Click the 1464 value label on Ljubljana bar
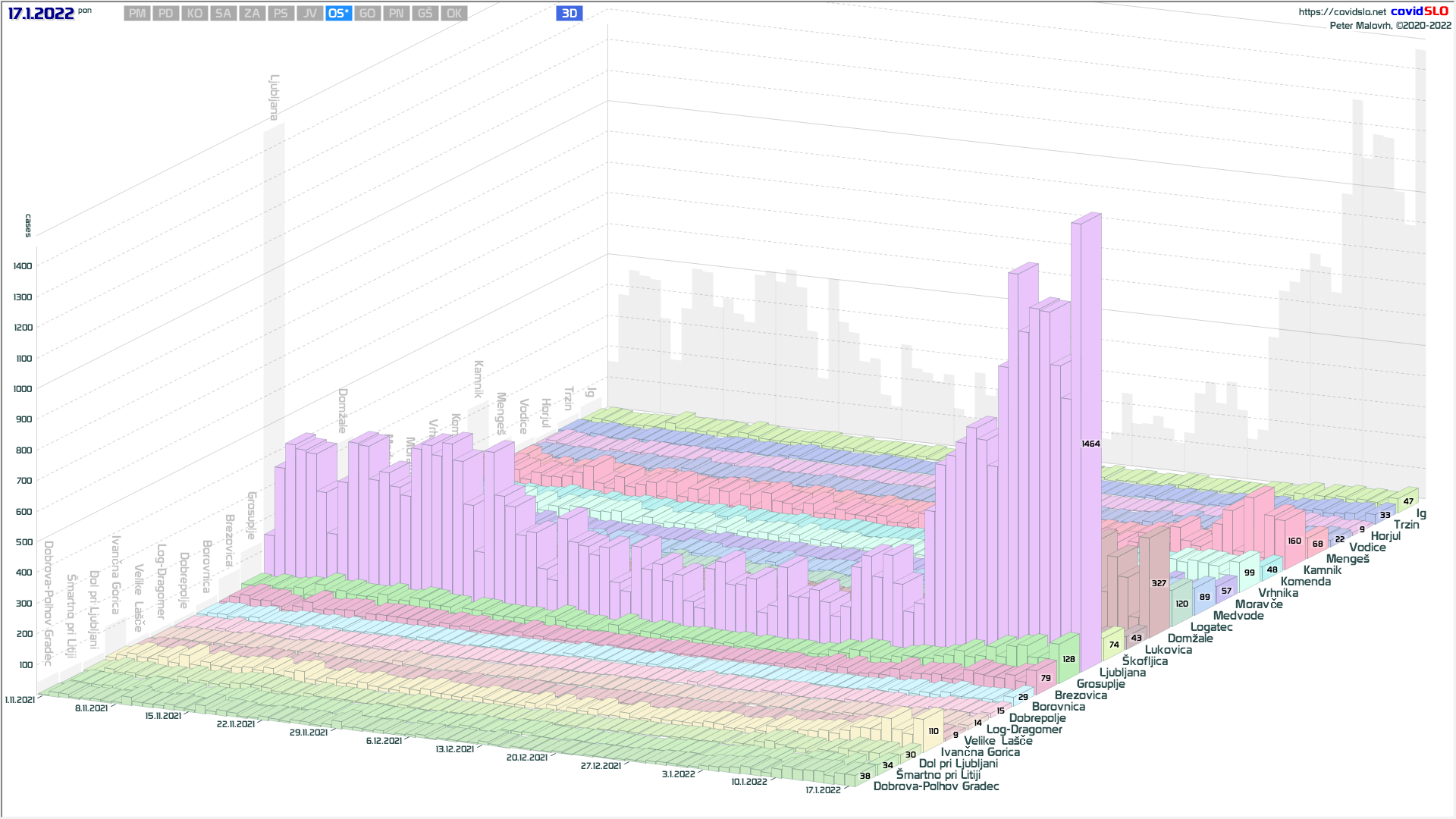Image resolution: width=1456 pixels, height=819 pixels. tap(1090, 444)
